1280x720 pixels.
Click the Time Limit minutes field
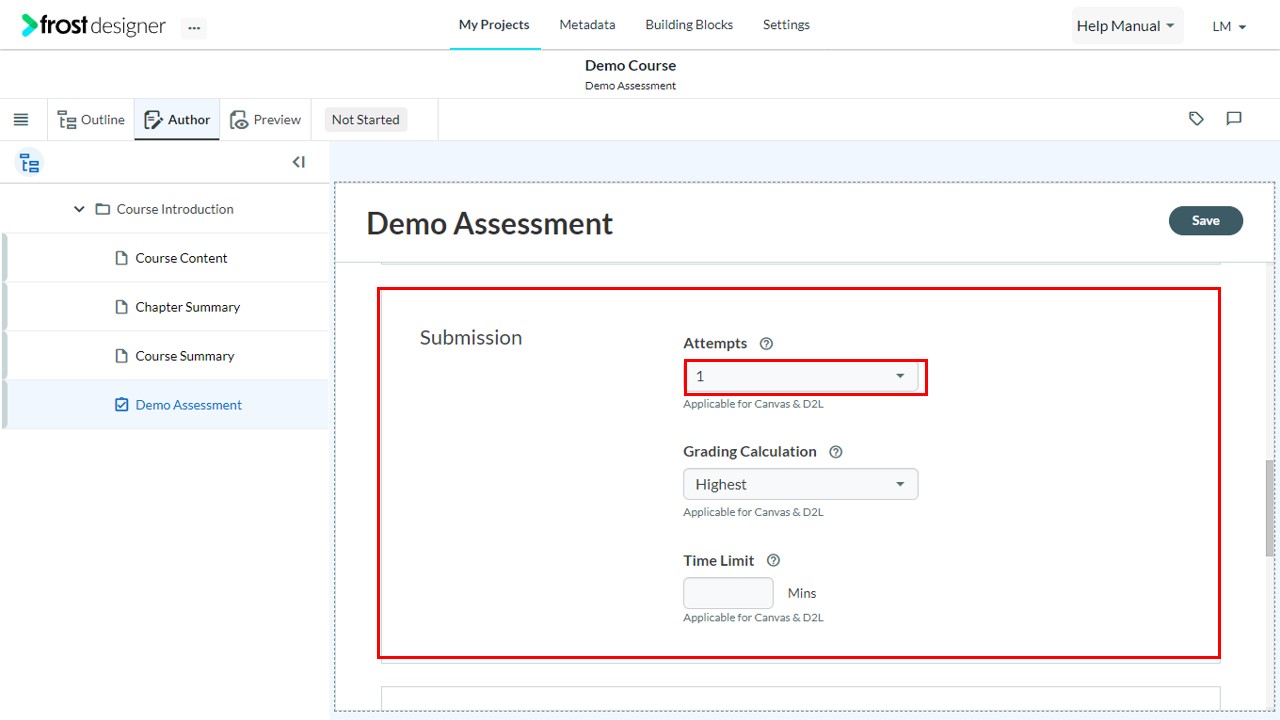[x=728, y=593]
